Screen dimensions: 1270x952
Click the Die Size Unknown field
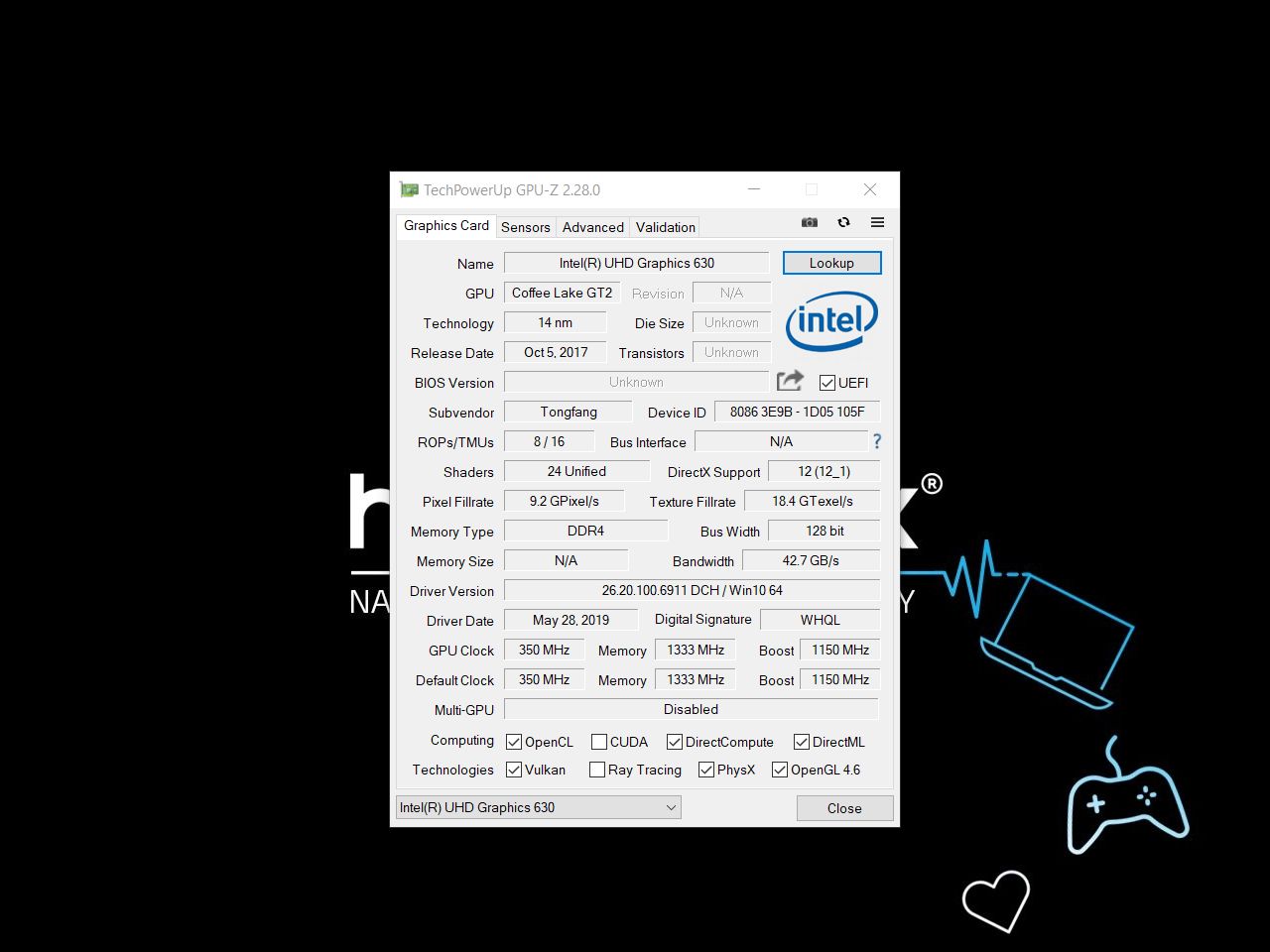click(731, 322)
